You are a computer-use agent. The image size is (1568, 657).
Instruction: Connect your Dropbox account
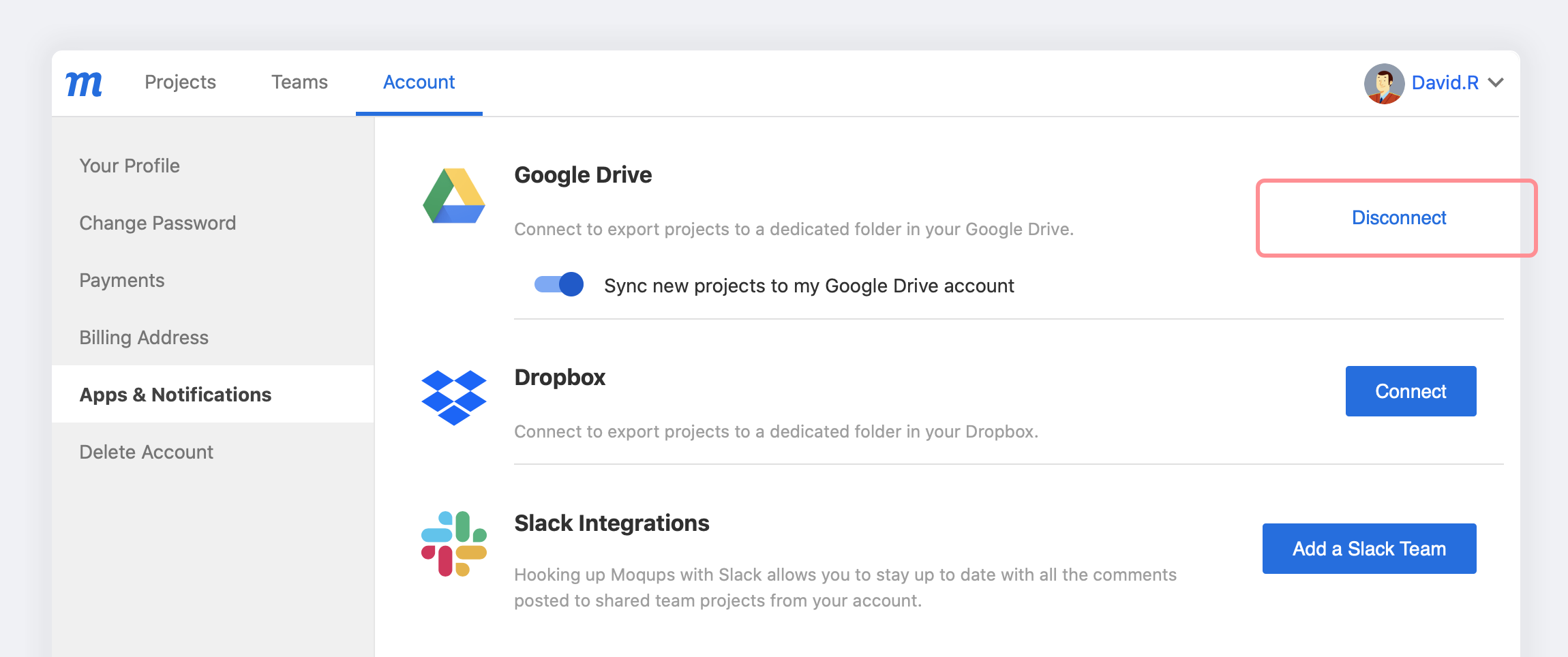tap(1410, 391)
